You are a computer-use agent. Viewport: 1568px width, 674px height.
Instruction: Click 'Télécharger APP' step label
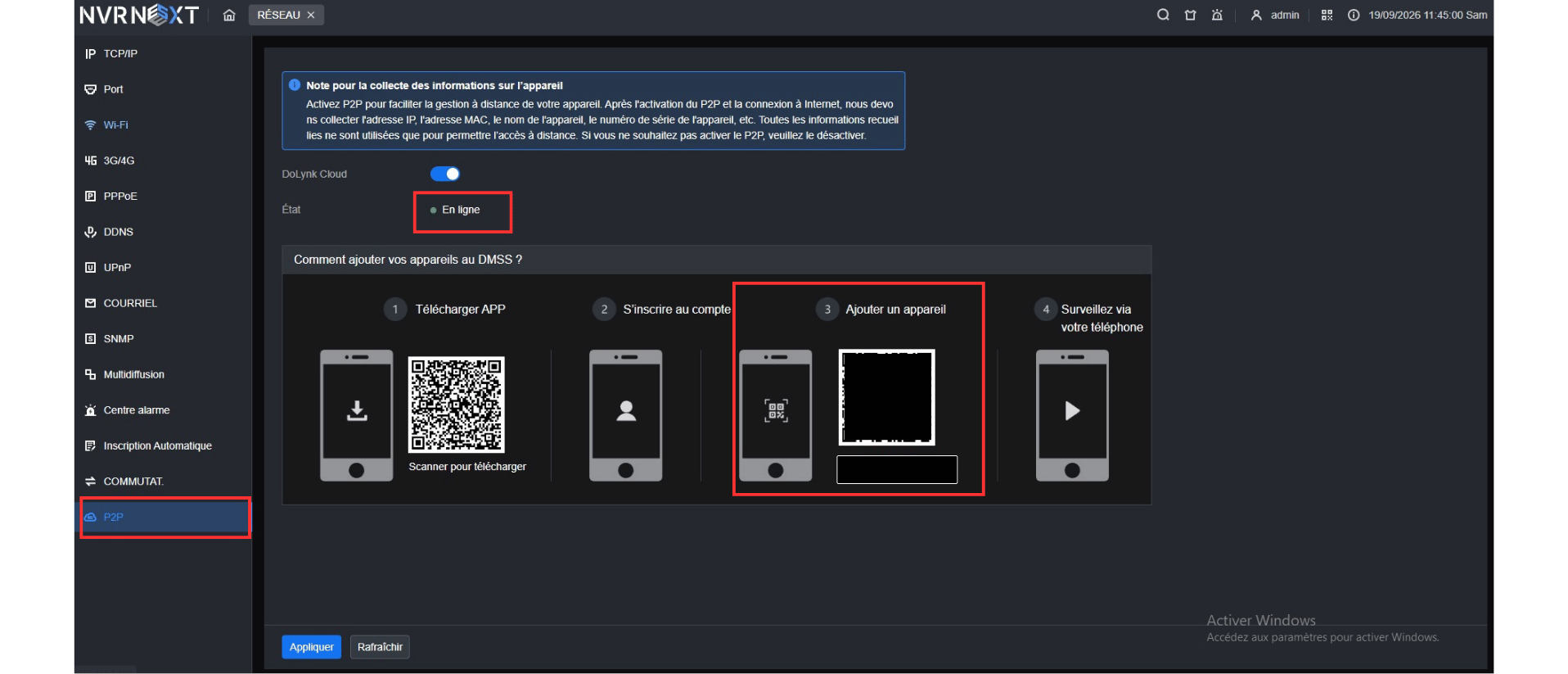460,310
